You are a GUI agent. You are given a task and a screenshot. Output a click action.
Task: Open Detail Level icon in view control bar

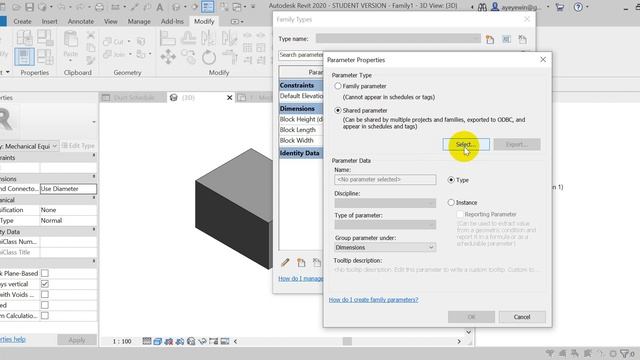coord(147,341)
